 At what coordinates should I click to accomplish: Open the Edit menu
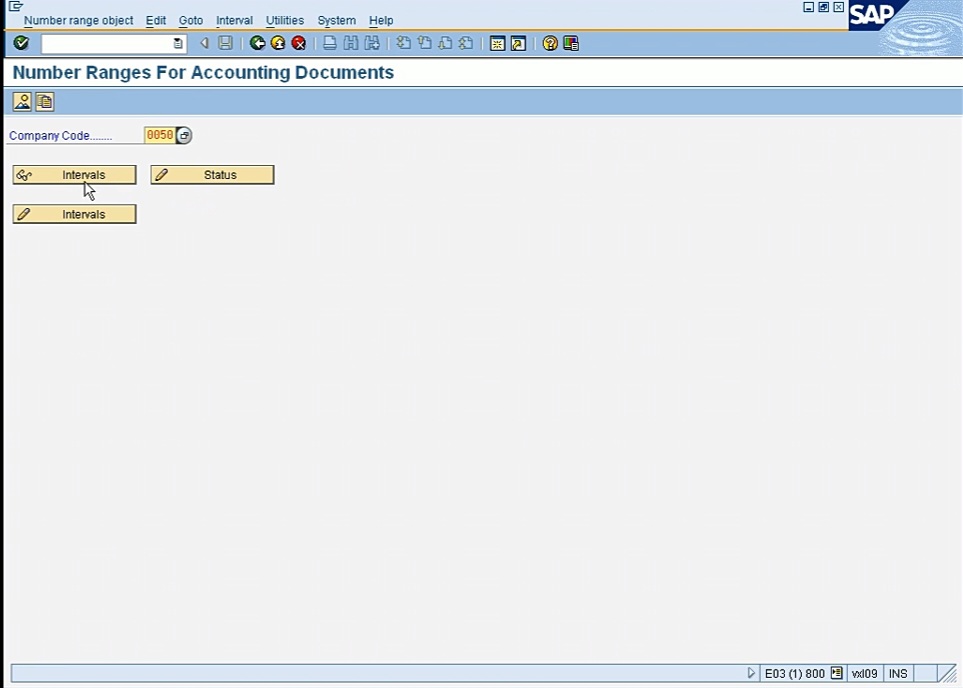pos(156,20)
